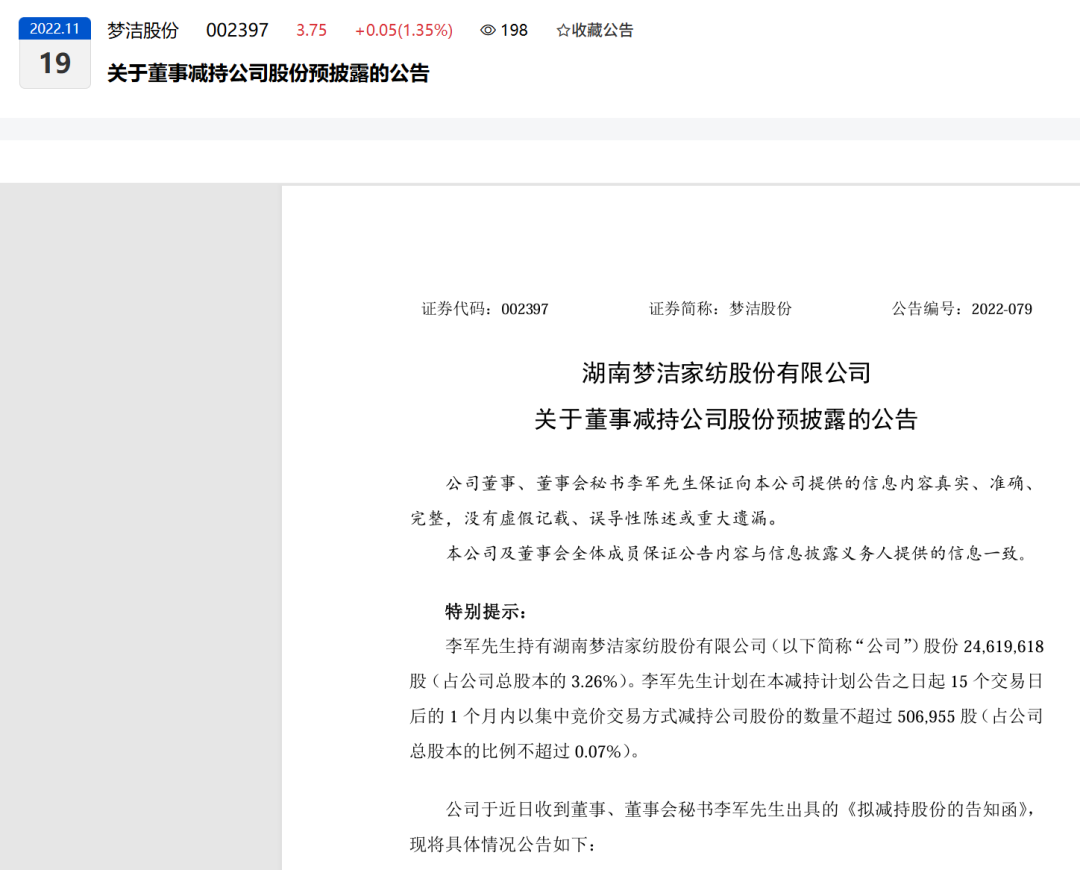Click the stock code 002397 in header
The image size is (1080, 870).
(237, 30)
